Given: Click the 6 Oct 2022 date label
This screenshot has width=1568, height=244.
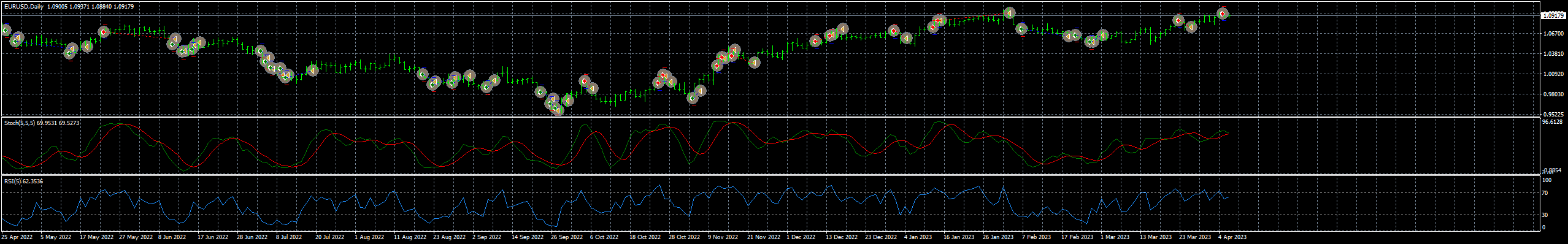Looking at the screenshot, I should pyautogui.click(x=604, y=237).
